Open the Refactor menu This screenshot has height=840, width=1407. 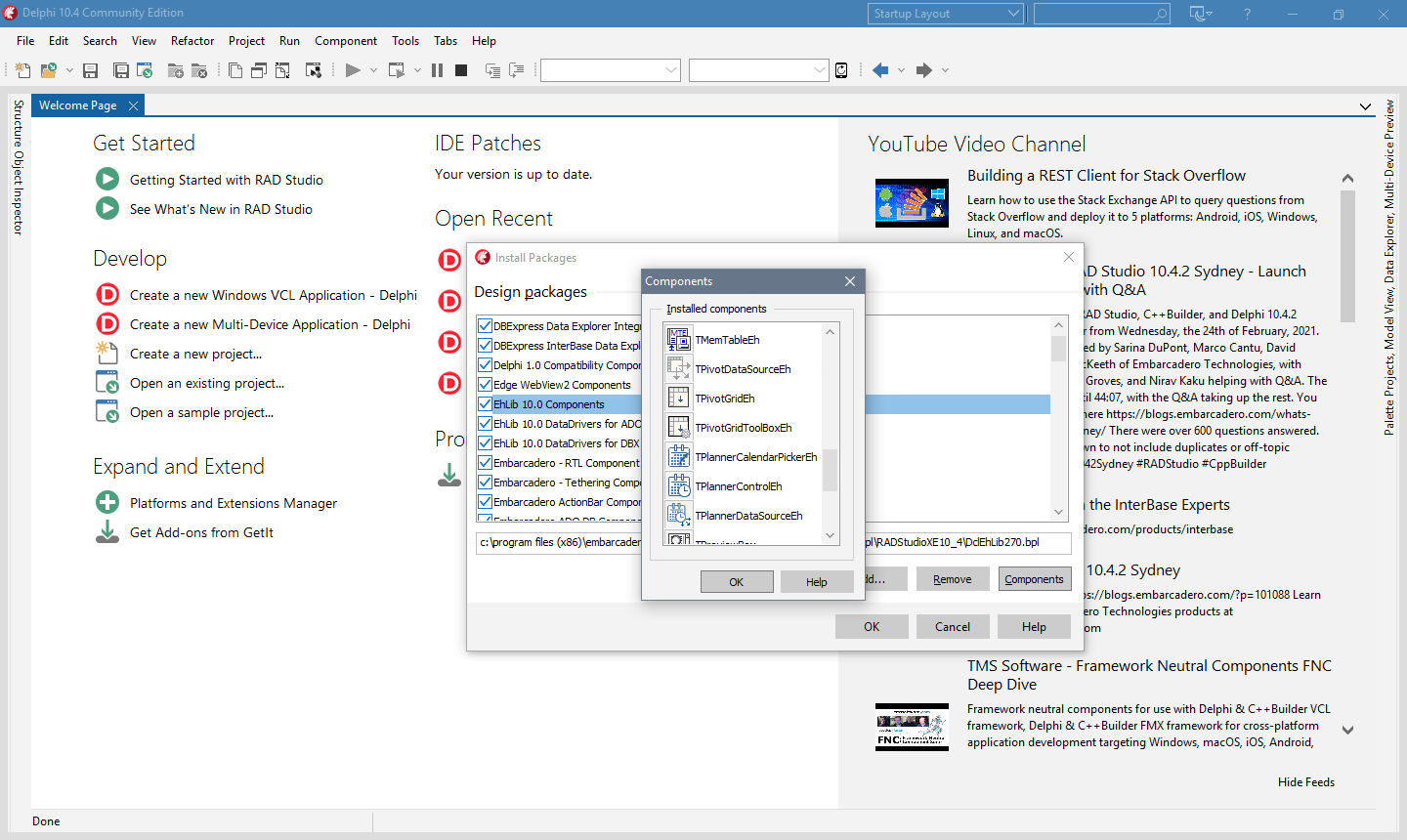point(192,41)
